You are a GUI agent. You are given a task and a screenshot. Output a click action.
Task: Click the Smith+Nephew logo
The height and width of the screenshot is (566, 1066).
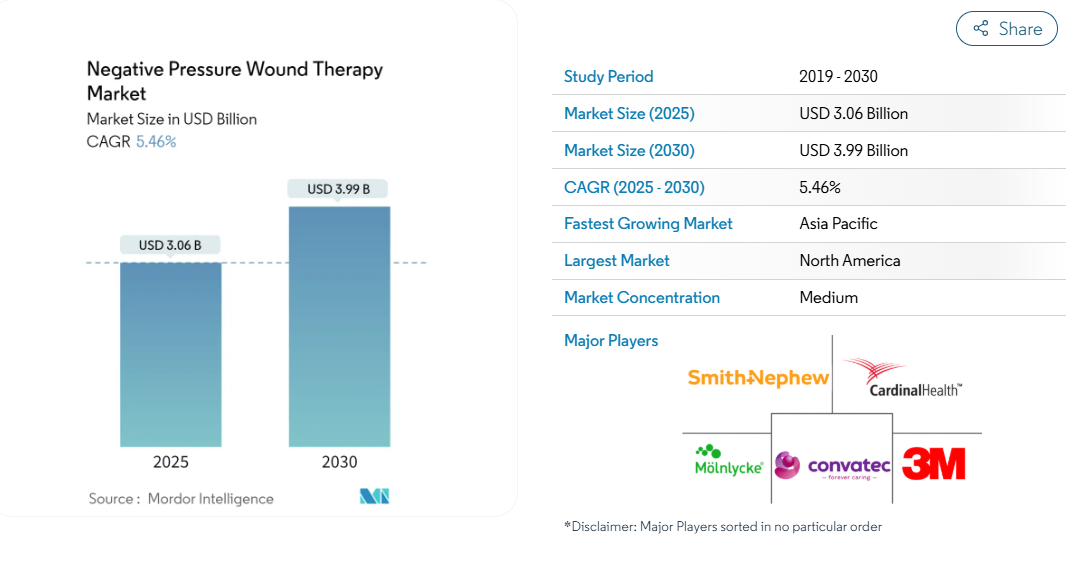click(758, 378)
